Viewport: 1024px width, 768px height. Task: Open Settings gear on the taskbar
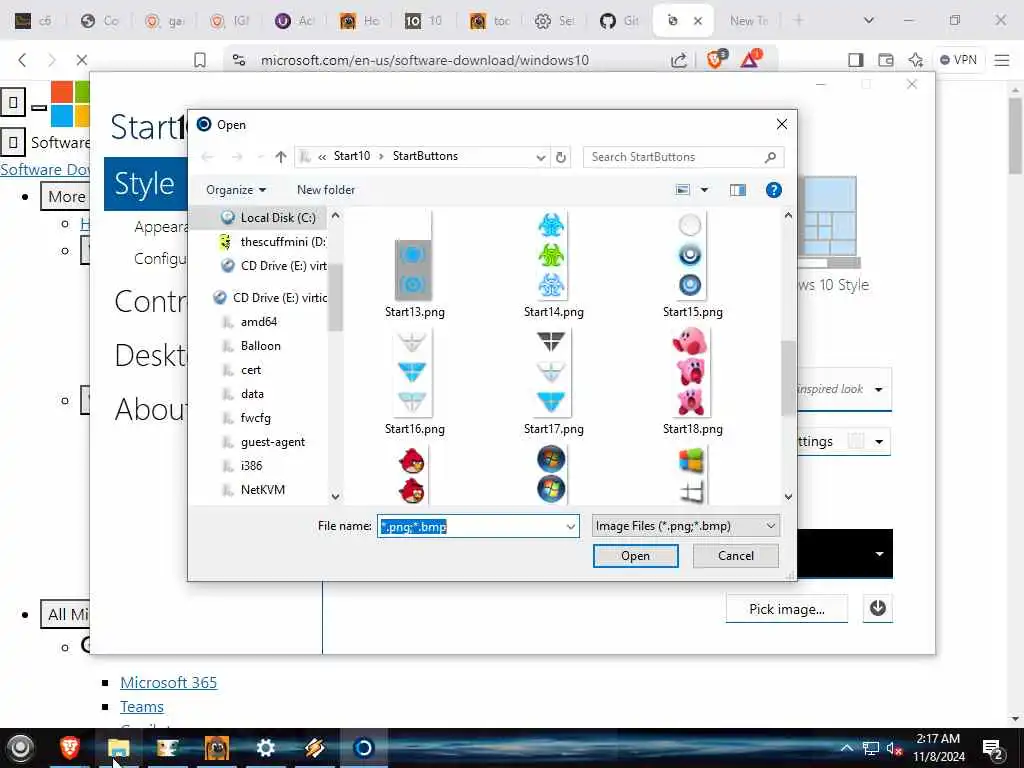point(265,748)
